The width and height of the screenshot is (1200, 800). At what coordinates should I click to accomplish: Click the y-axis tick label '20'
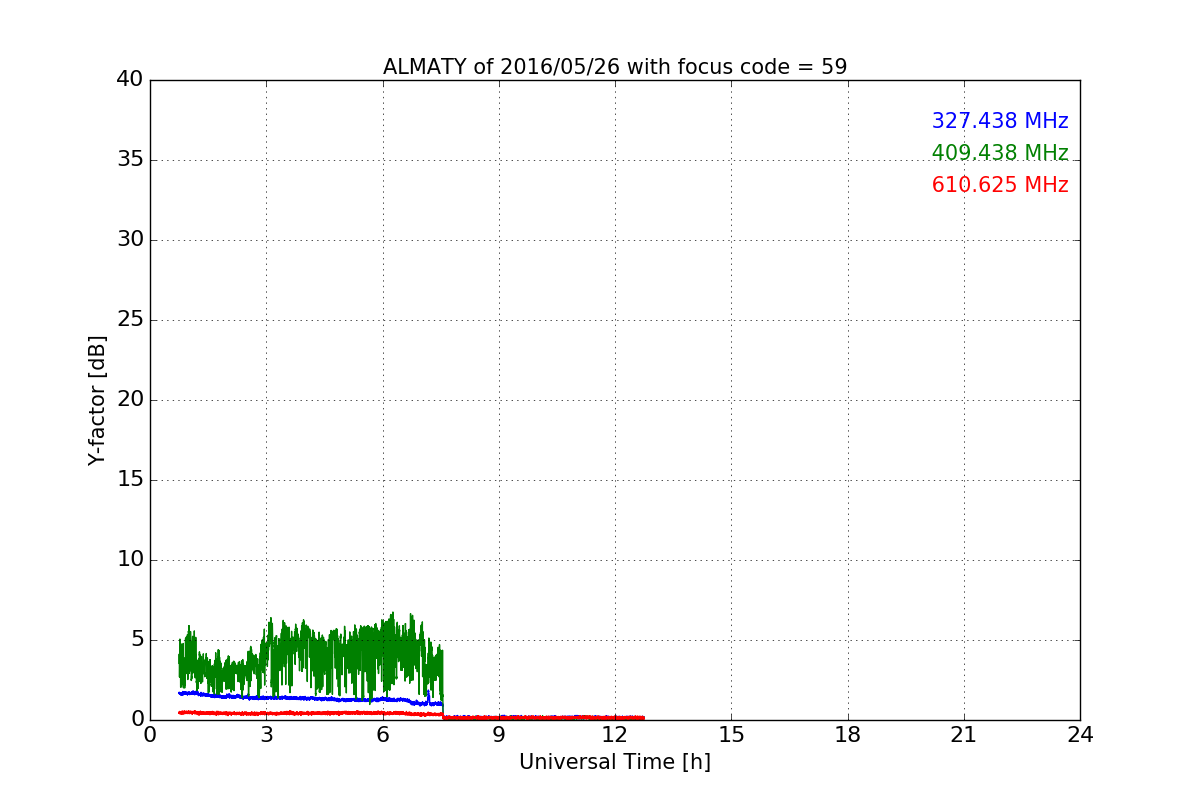pyautogui.click(x=130, y=400)
